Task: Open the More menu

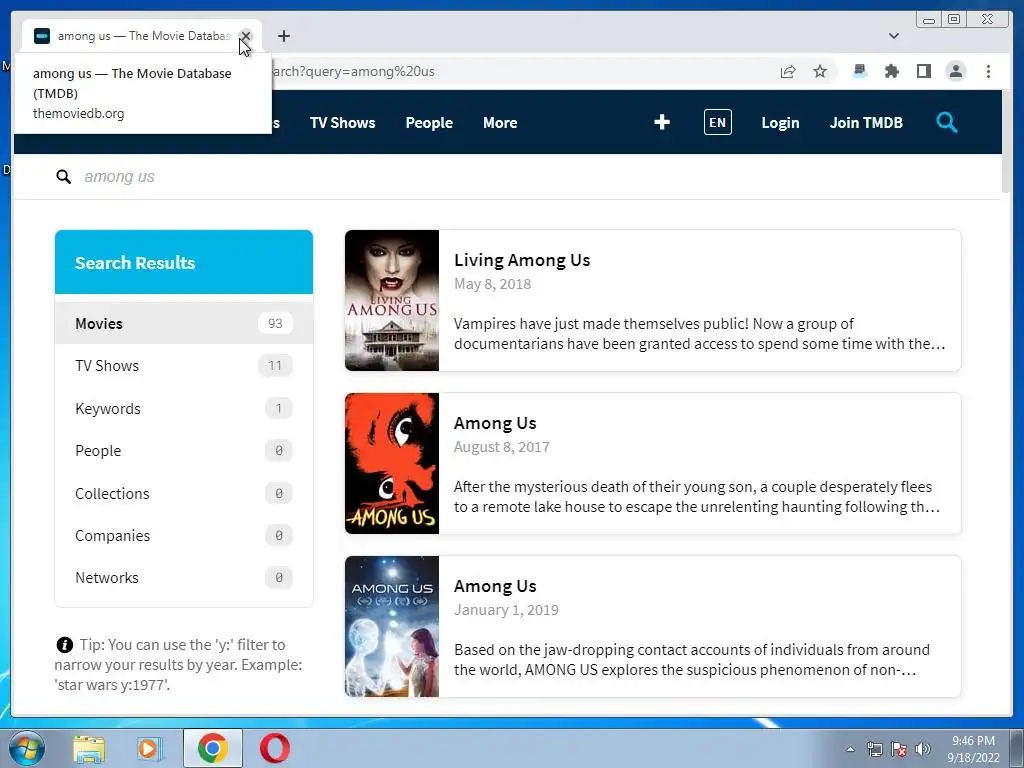Action: (x=500, y=123)
